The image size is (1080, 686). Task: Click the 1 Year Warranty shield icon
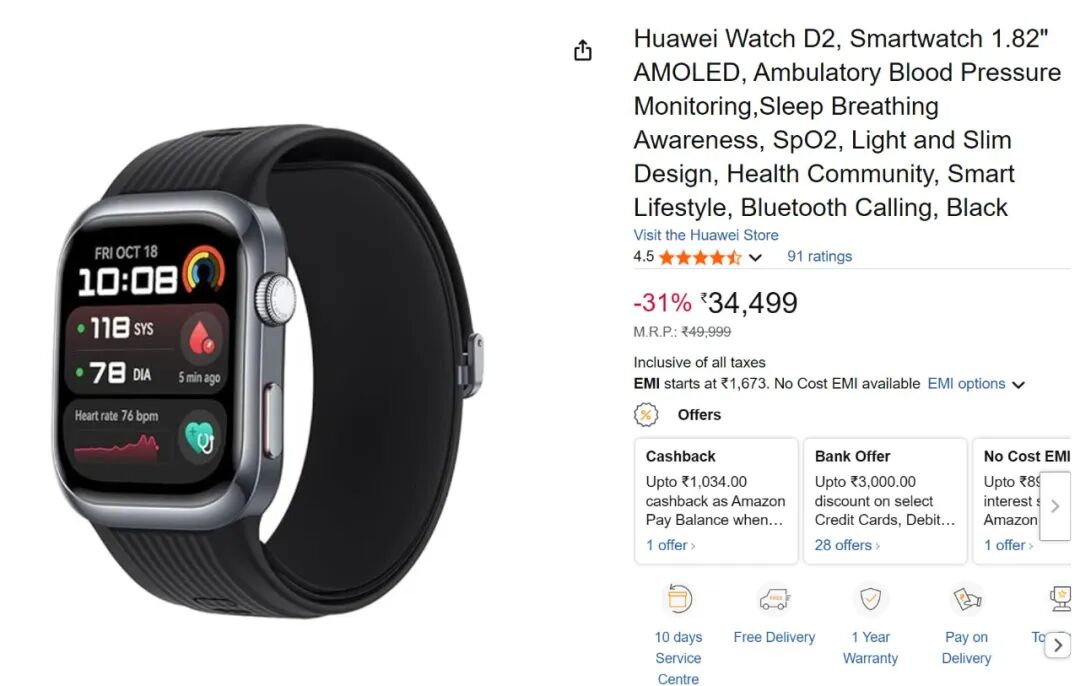(x=871, y=598)
